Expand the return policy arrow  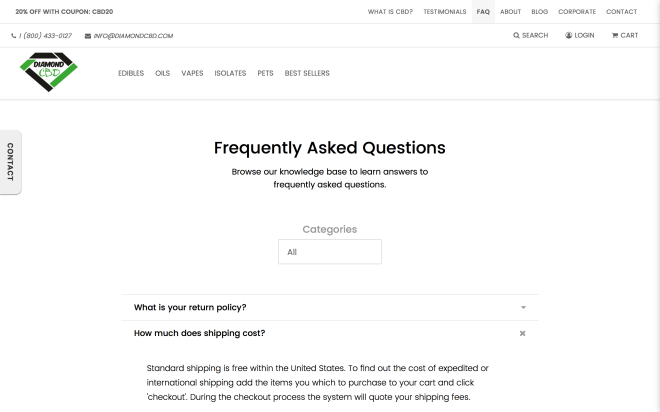(x=522, y=307)
